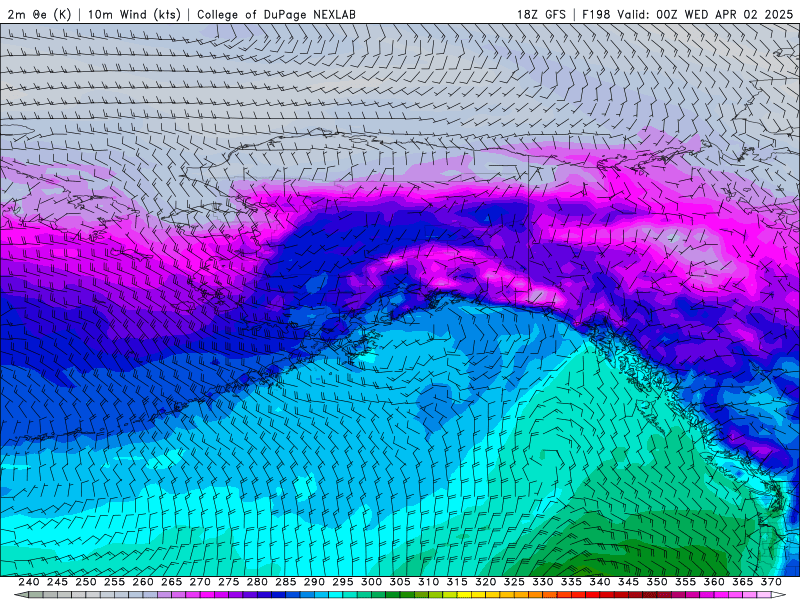Click the 310 colorbar scale label

(429, 582)
